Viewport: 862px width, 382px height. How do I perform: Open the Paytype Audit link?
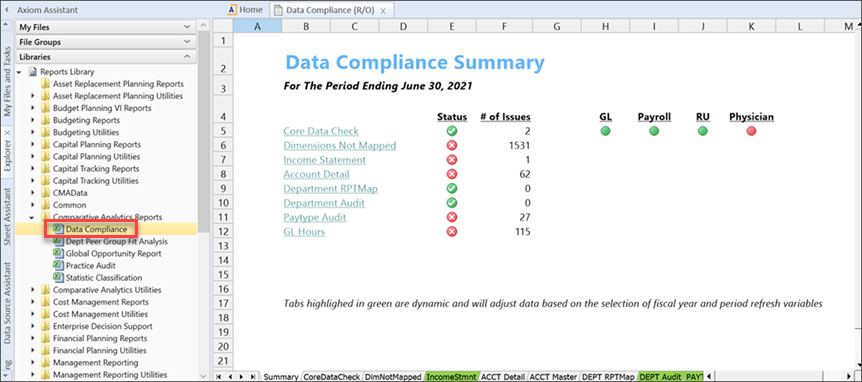315,217
